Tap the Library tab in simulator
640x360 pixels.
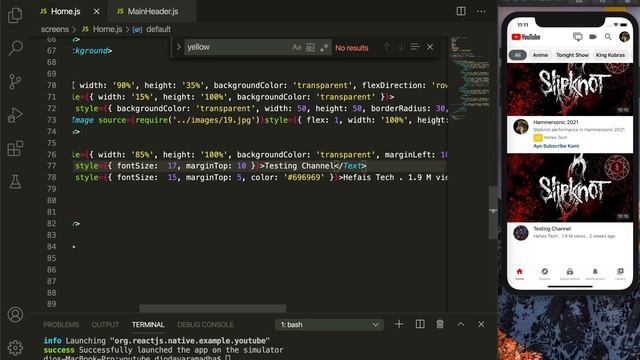pos(620,274)
